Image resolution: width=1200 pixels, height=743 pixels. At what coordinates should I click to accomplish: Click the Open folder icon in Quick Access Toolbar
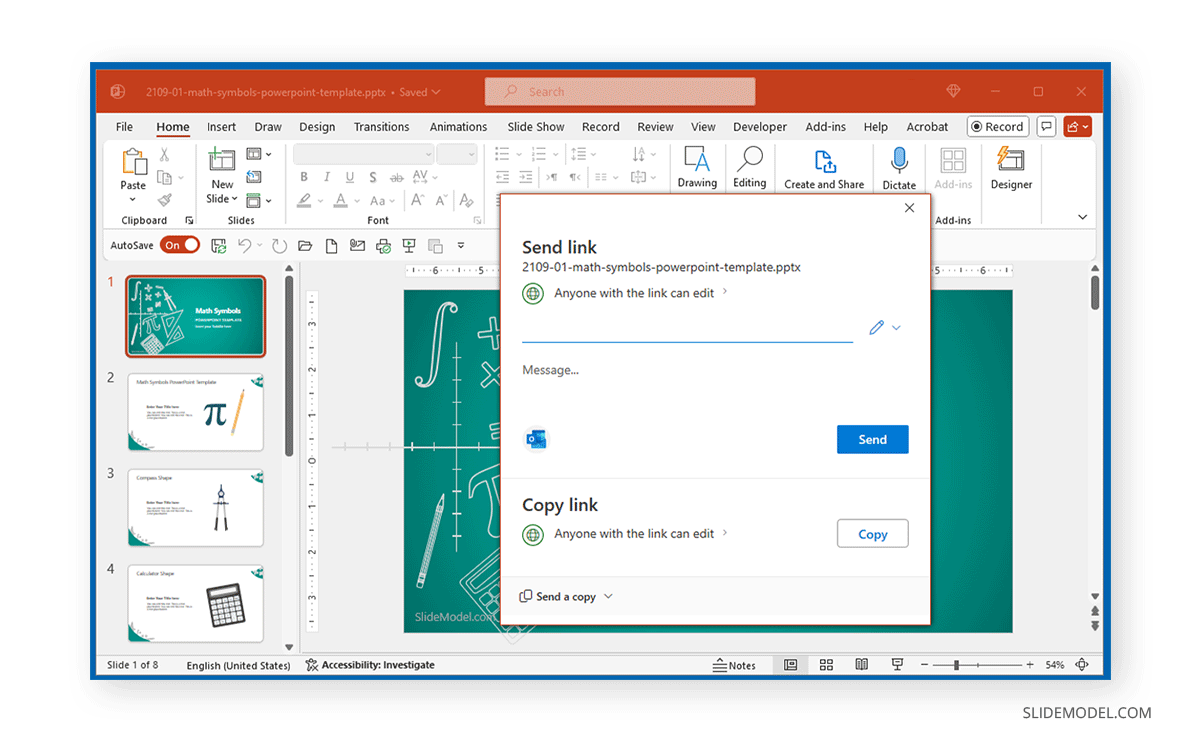[x=305, y=245]
